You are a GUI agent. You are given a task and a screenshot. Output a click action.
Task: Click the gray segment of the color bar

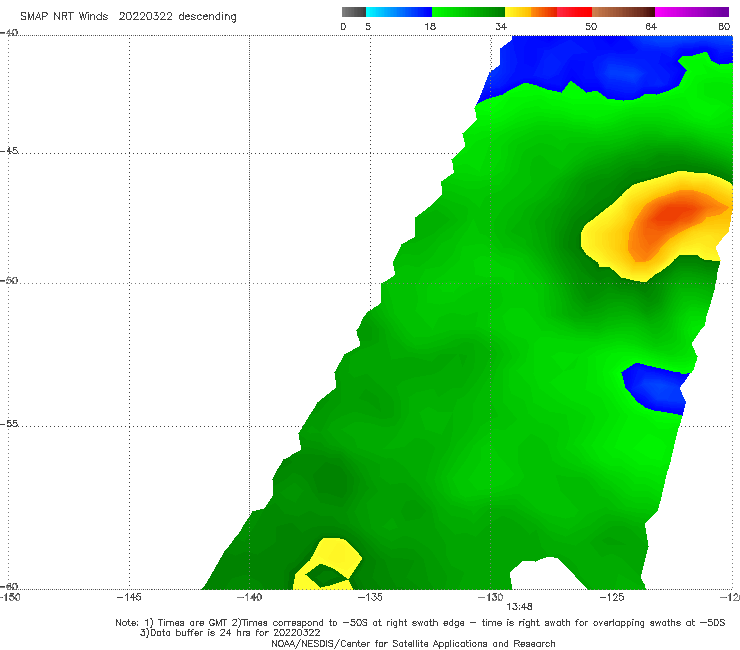[354, 12]
